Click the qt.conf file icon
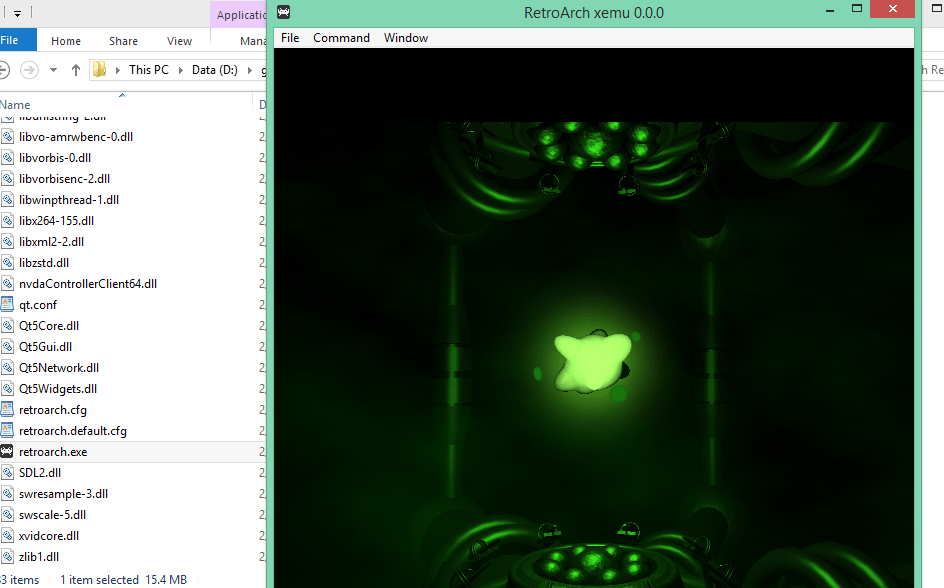The width and height of the screenshot is (944, 588). click(8, 305)
